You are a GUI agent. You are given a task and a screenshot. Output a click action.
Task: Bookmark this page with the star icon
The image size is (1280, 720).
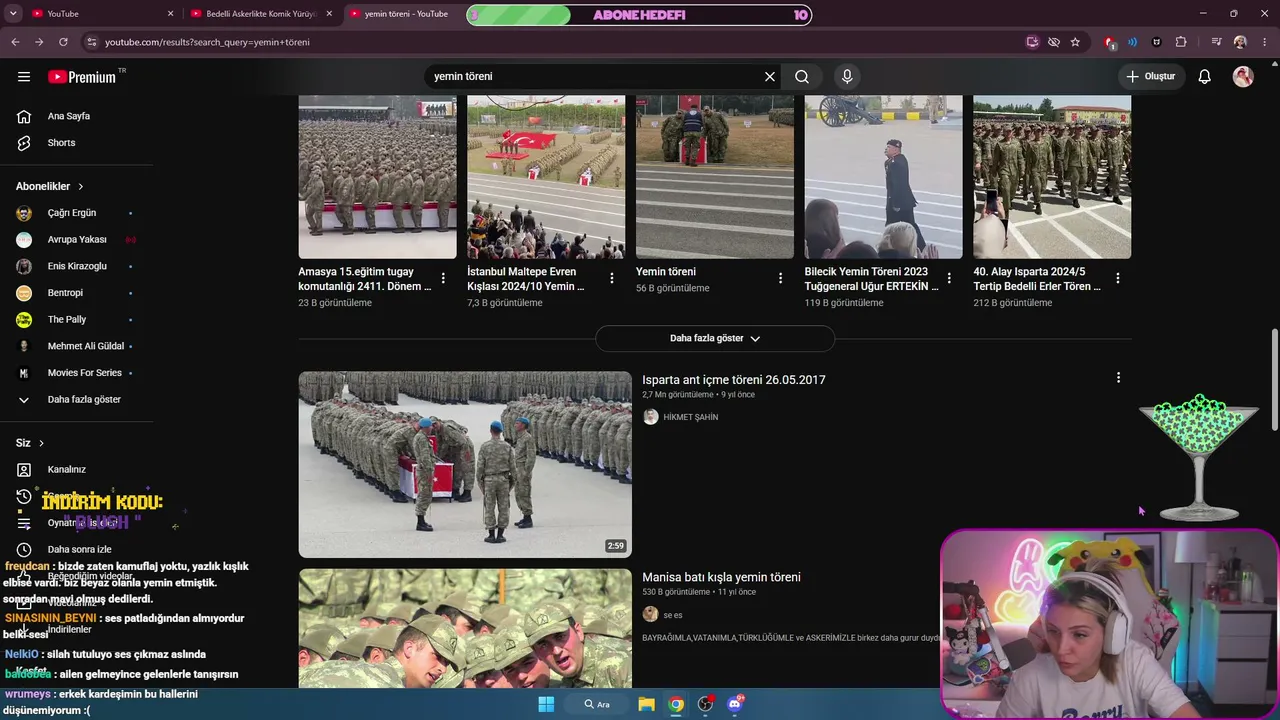click(1075, 42)
